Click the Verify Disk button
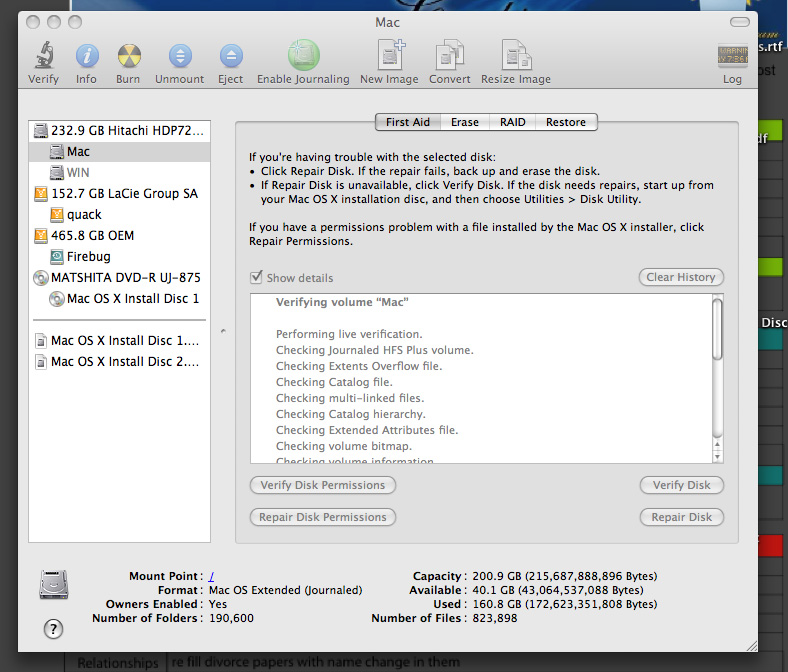Screen dimensions: 788x672 coord(681,486)
